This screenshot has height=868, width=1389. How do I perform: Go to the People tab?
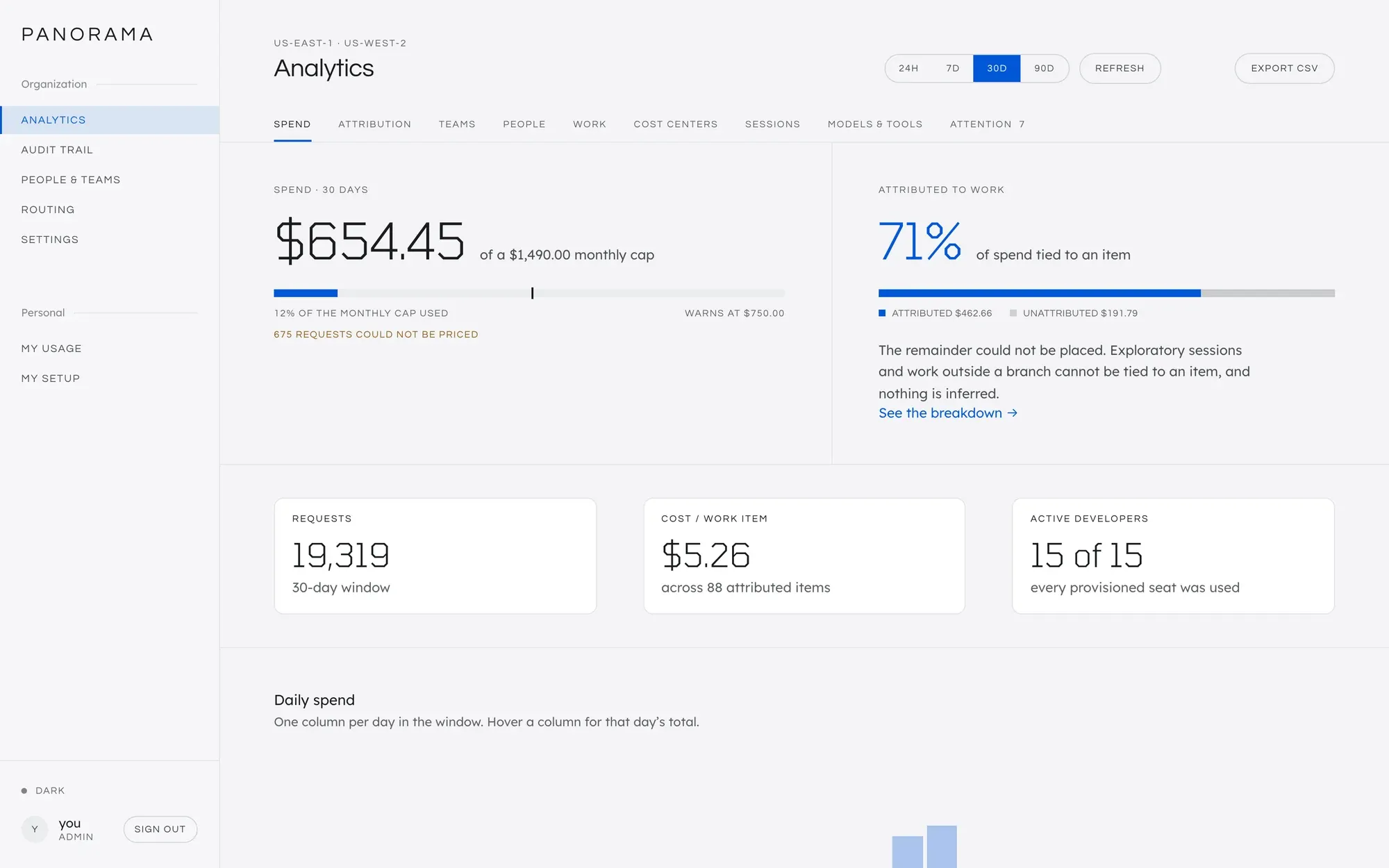(524, 124)
